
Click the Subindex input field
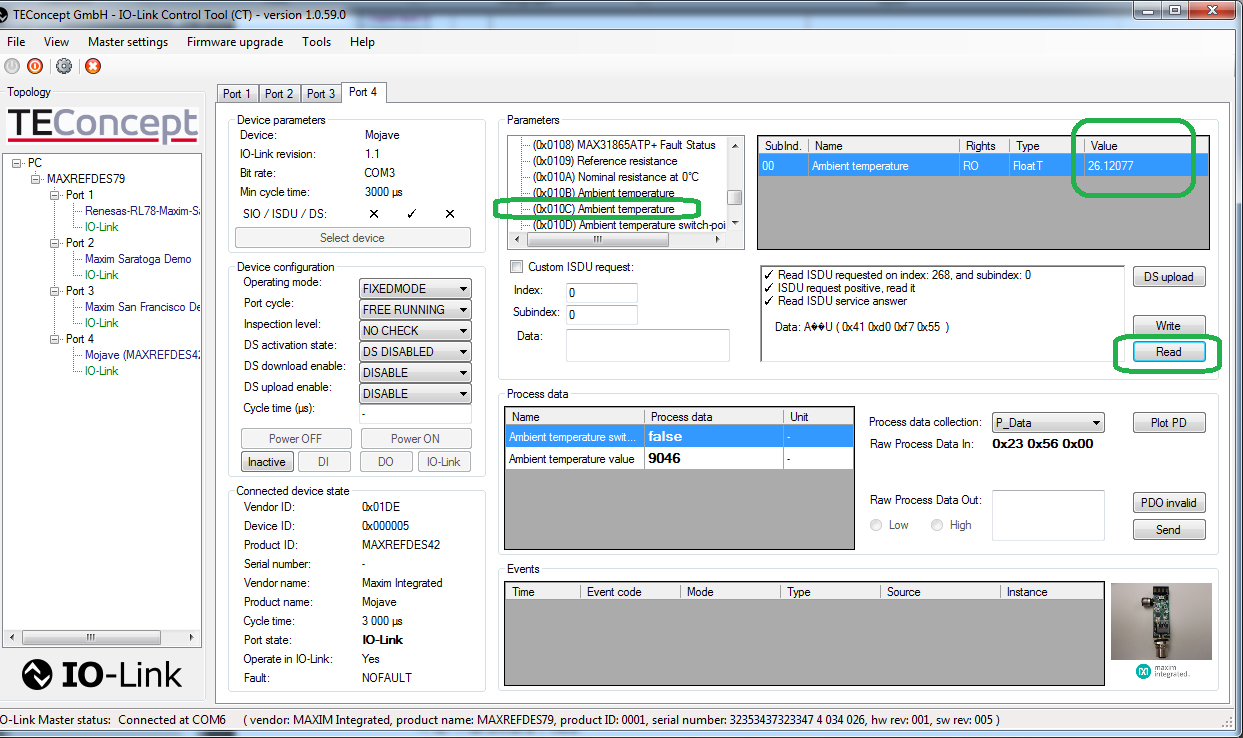tap(602, 315)
